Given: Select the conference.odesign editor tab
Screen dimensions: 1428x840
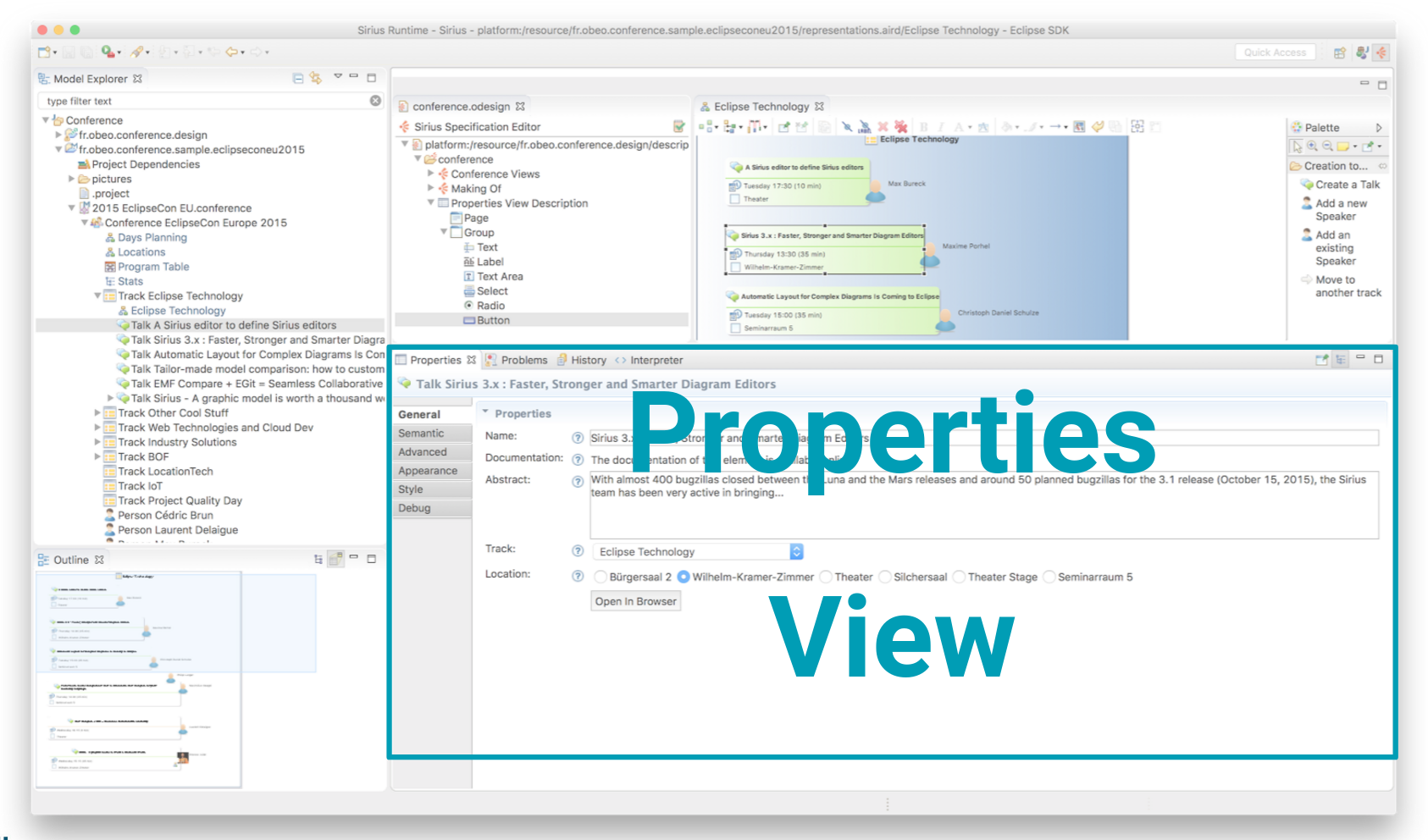Looking at the screenshot, I should point(461,107).
